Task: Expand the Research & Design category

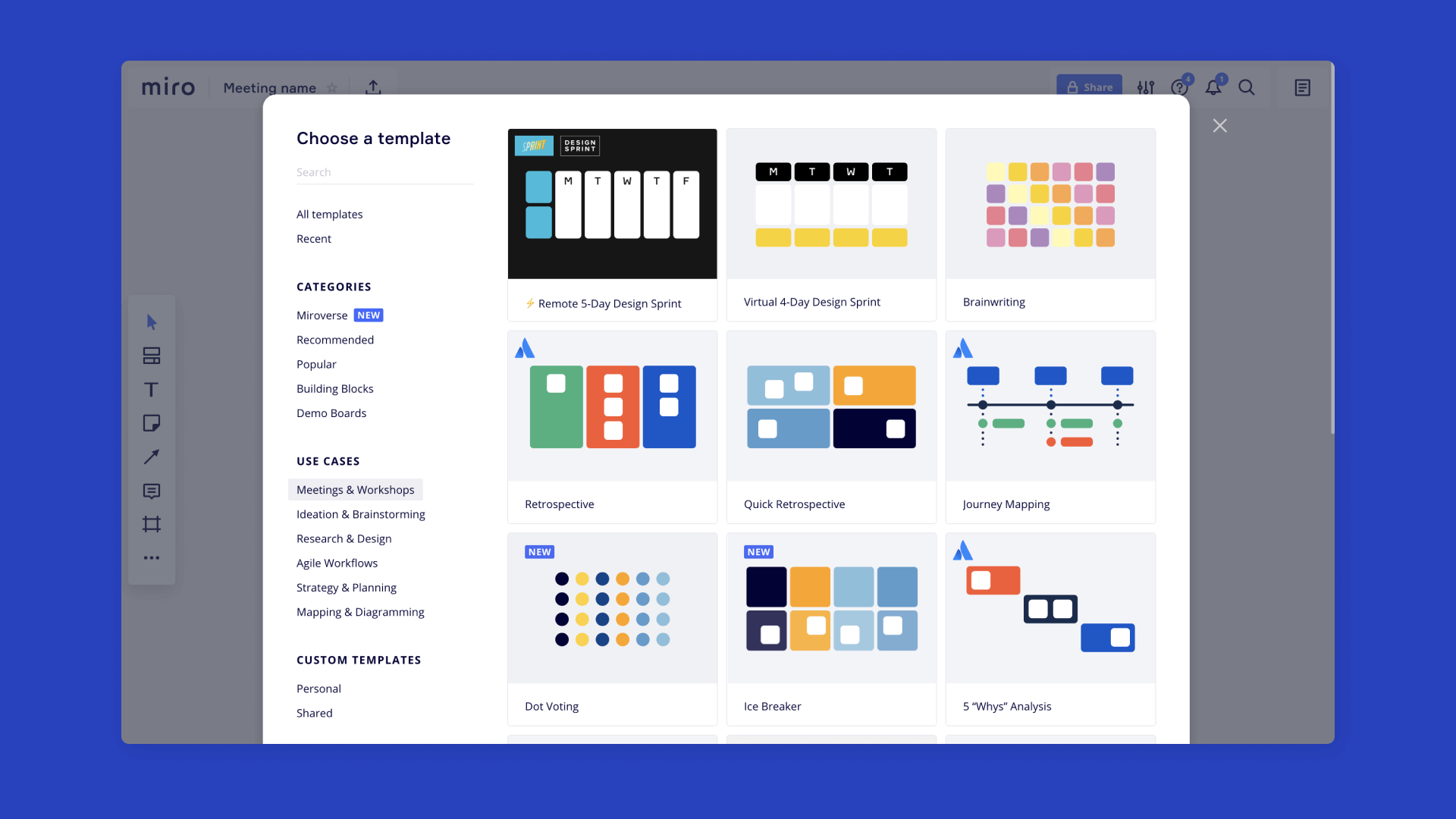Action: click(343, 538)
